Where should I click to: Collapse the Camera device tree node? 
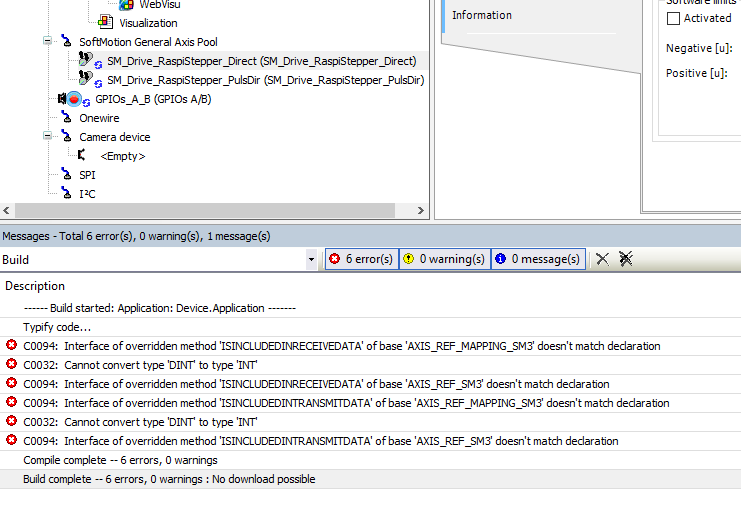click(47, 137)
